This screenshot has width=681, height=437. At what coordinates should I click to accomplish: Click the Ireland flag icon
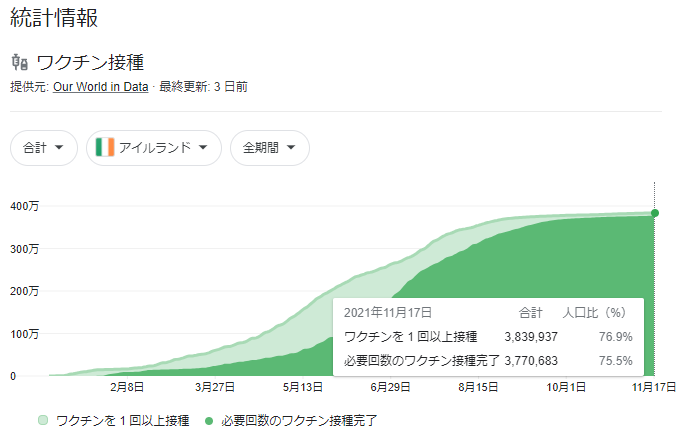click(104, 148)
